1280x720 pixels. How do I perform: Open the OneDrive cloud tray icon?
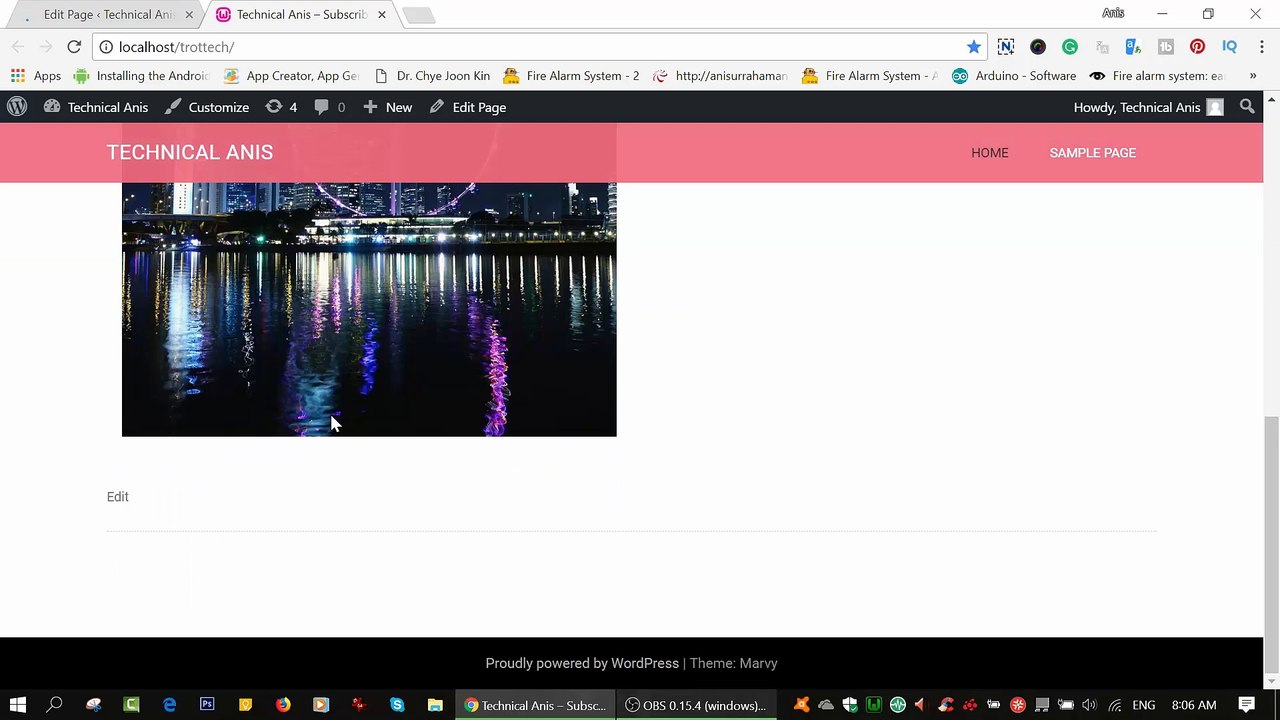point(825,705)
